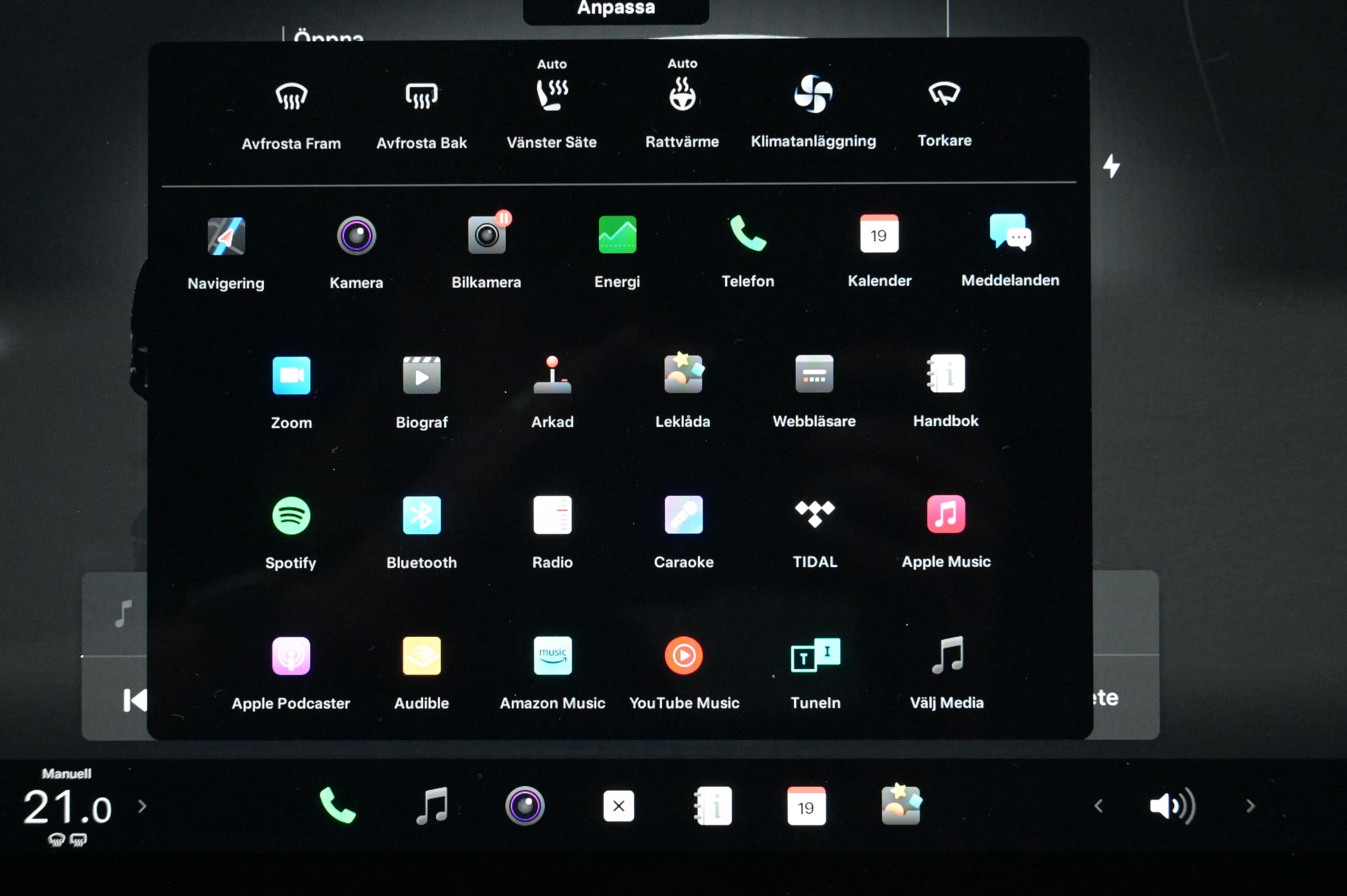
Task: Increase volume with right chevron
Action: [x=1251, y=805]
